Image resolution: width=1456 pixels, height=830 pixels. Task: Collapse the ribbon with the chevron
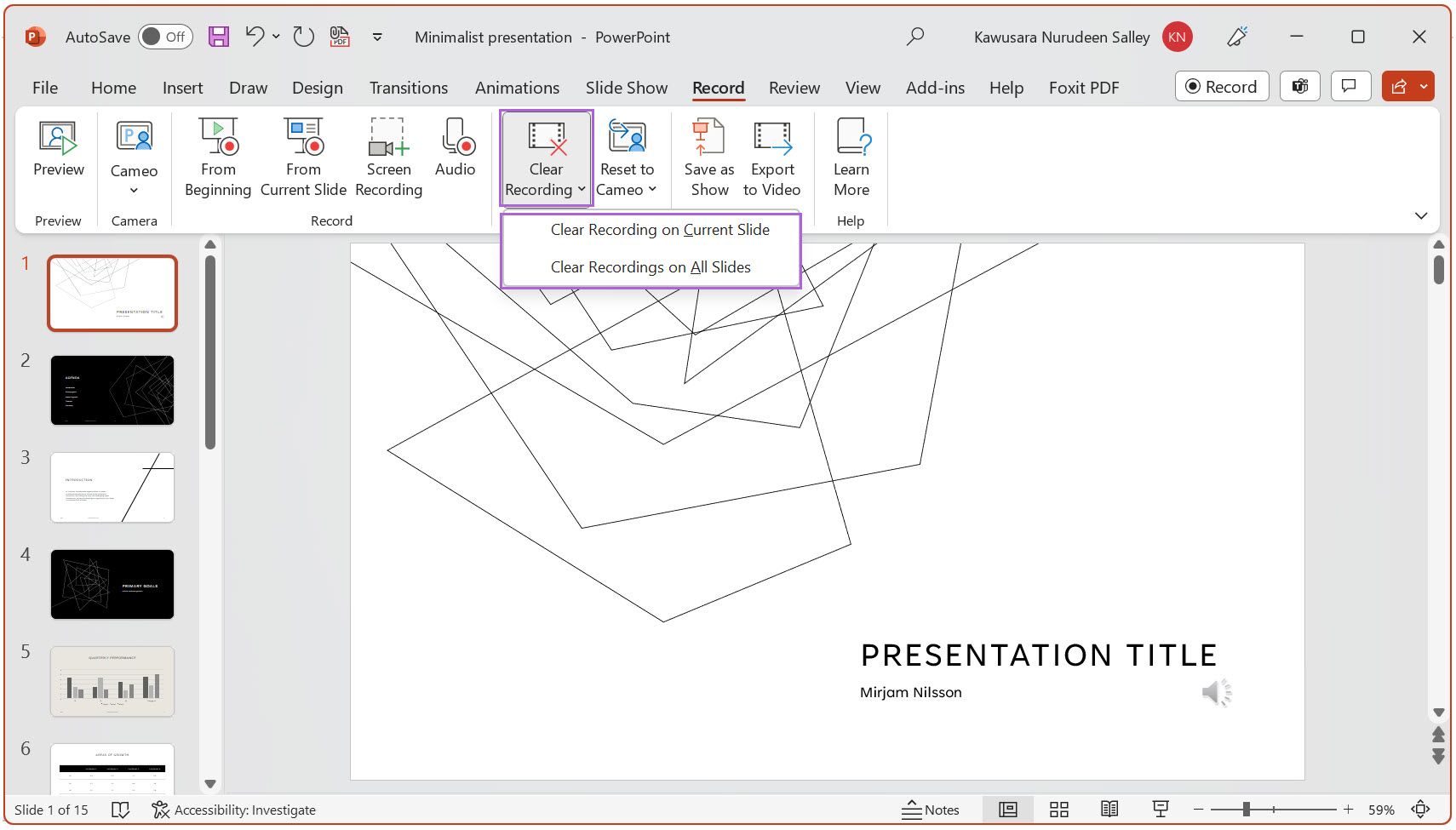pos(1420,215)
